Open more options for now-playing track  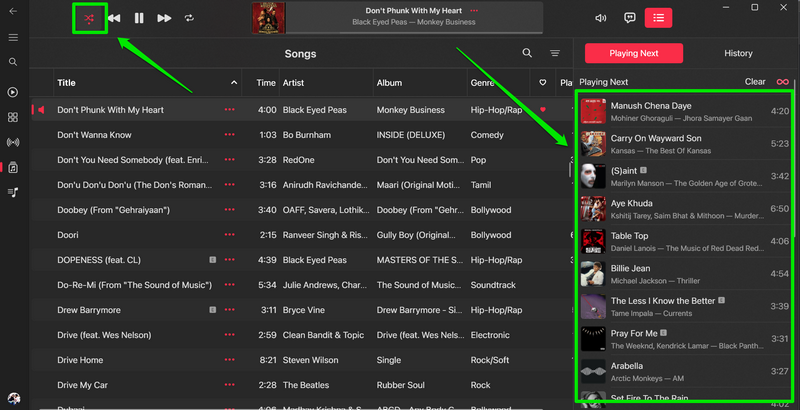click(x=474, y=10)
